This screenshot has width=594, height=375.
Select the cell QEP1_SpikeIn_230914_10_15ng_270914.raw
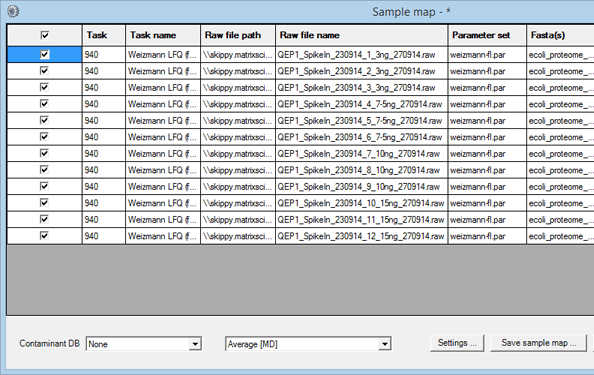click(361, 203)
